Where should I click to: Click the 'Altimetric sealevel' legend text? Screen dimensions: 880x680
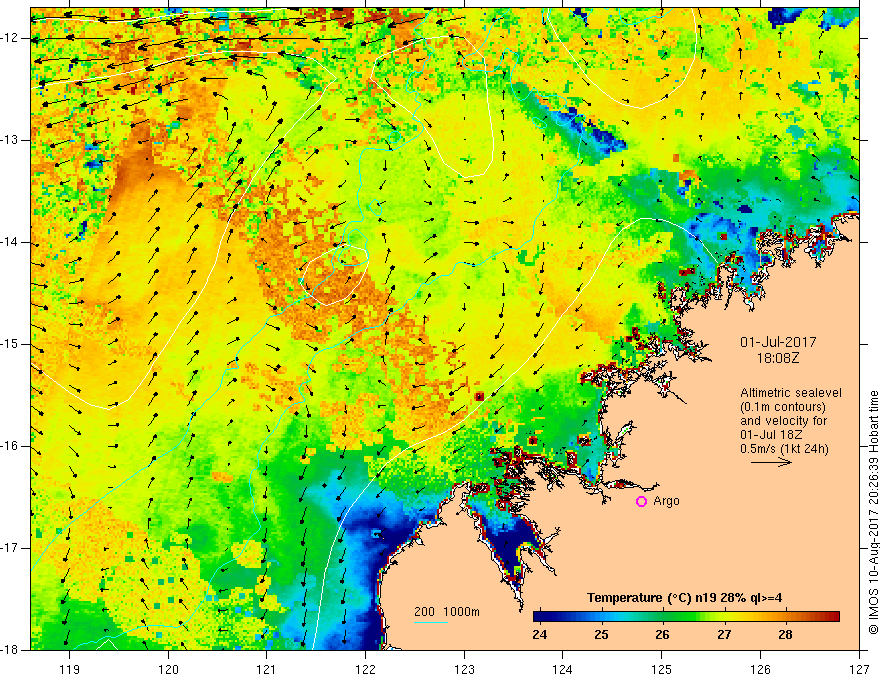click(x=786, y=393)
